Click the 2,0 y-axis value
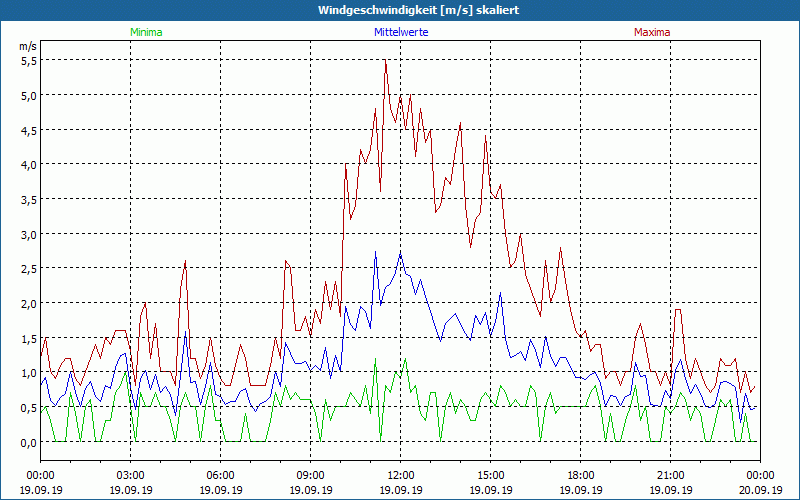 click(29, 304)
